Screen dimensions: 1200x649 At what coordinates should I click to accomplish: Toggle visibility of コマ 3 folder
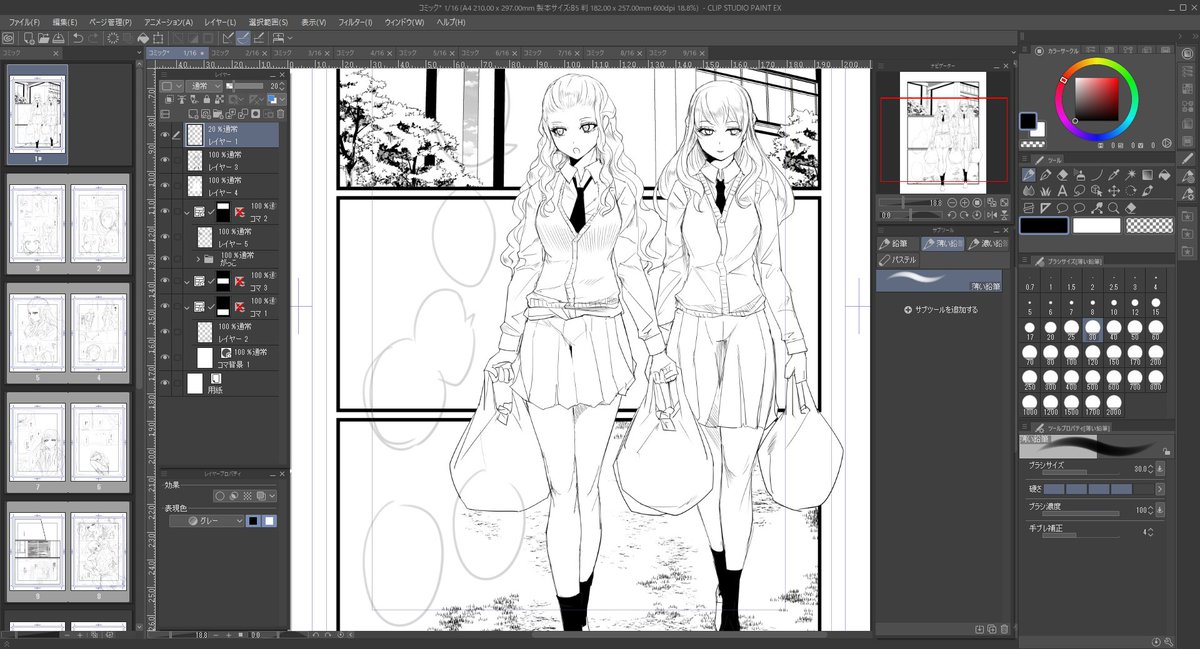click(165, 281)
